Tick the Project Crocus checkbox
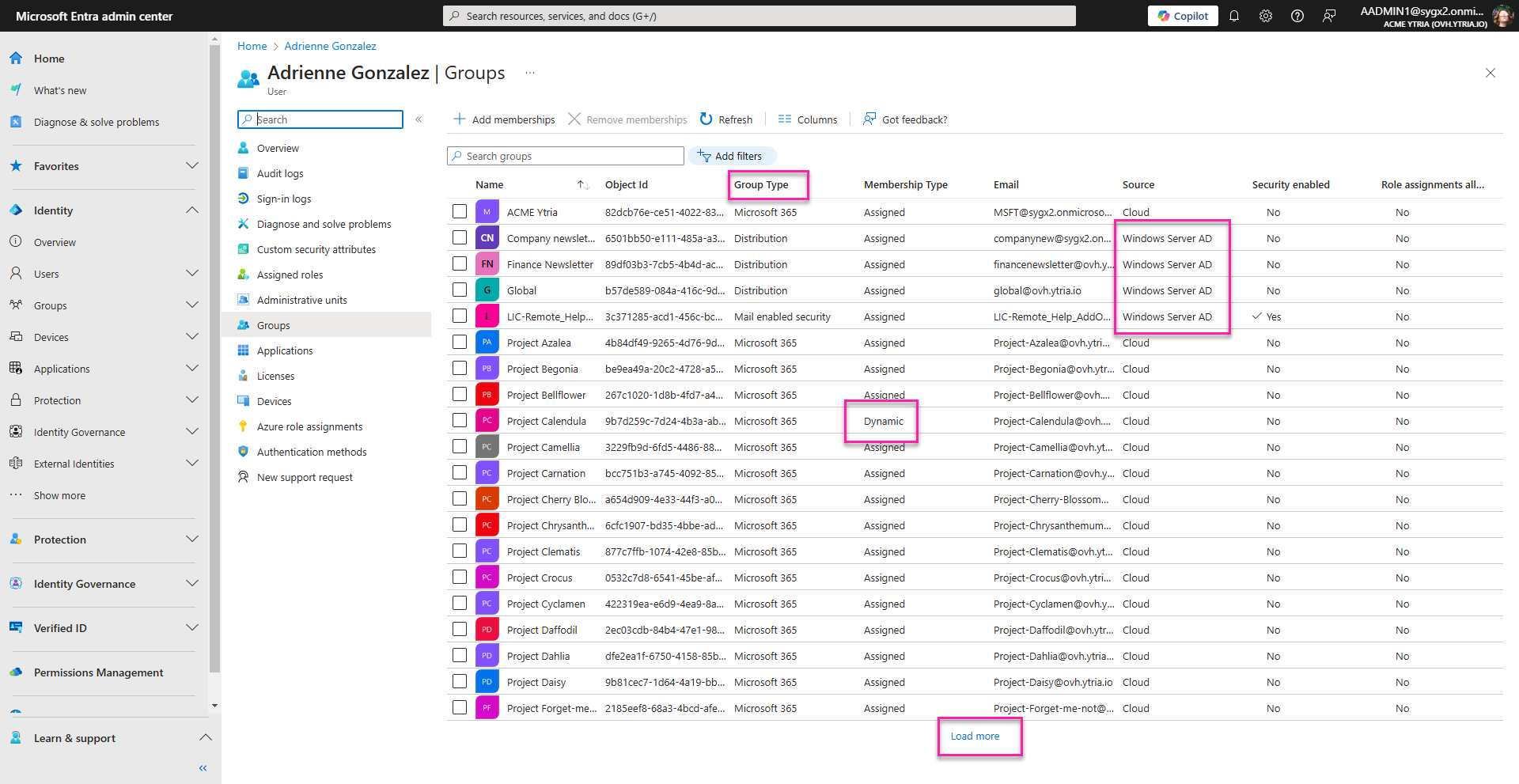The height and width of the screenshot is (784, 1519). (x=460, y=577)
